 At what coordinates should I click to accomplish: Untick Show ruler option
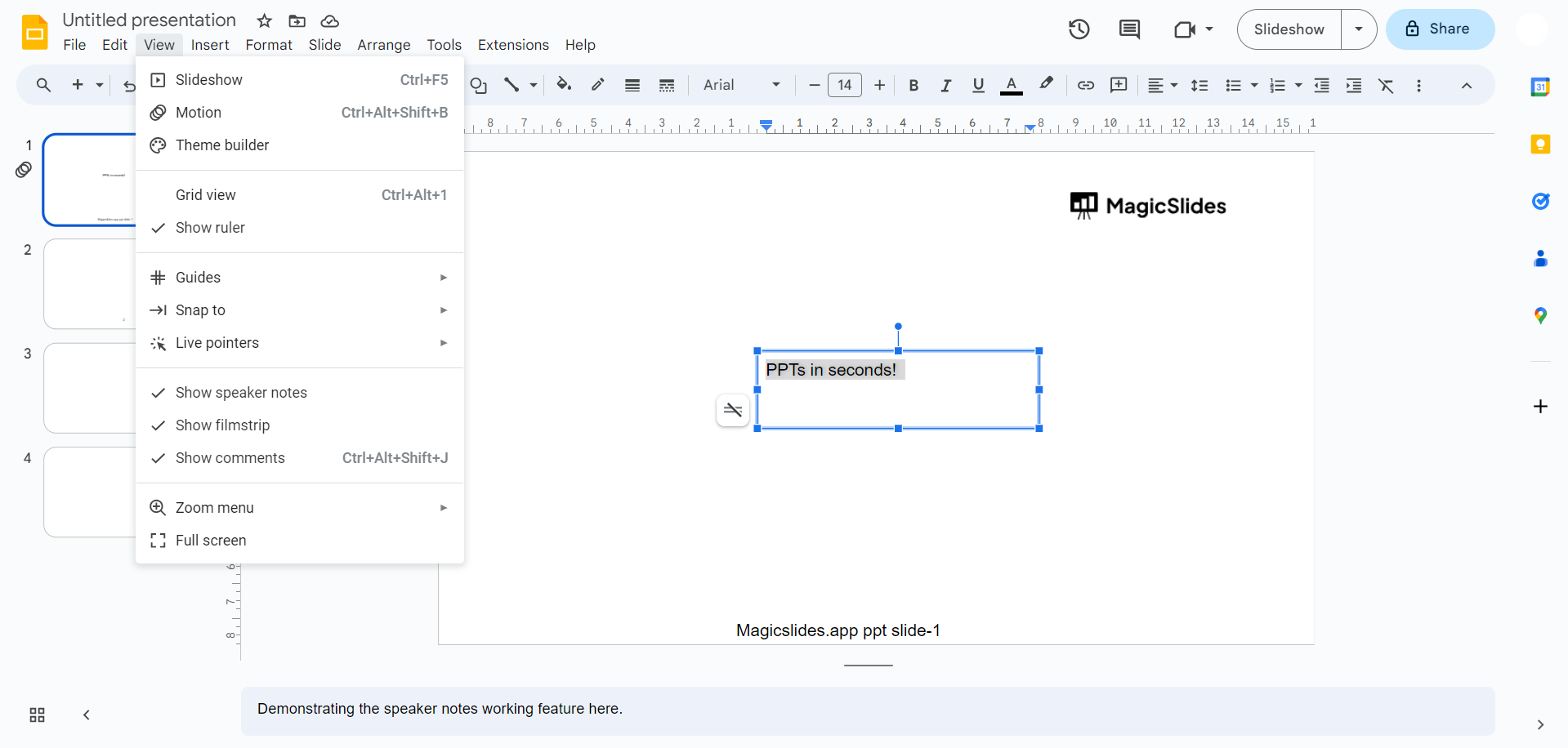(300, 228)
